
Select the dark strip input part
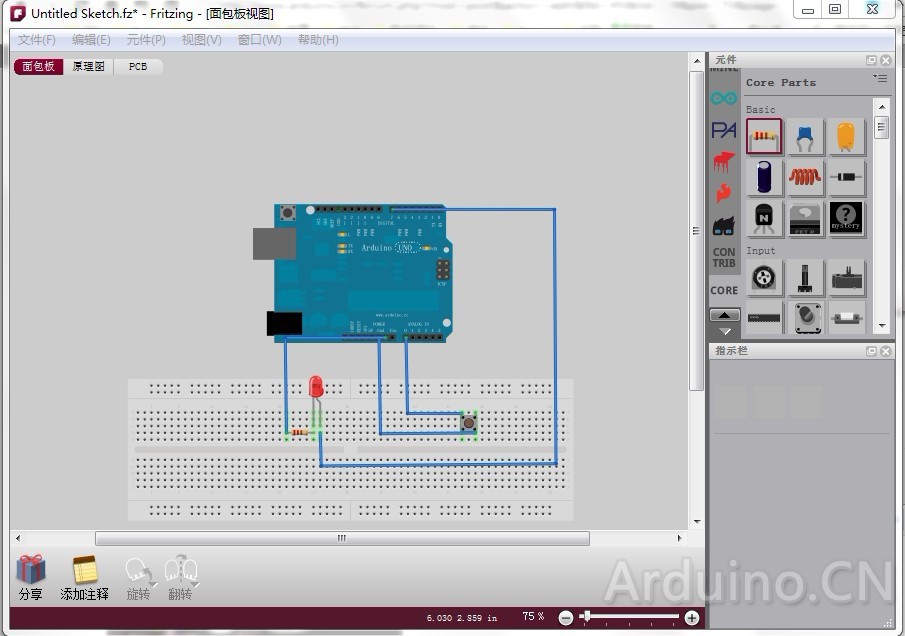764,317
